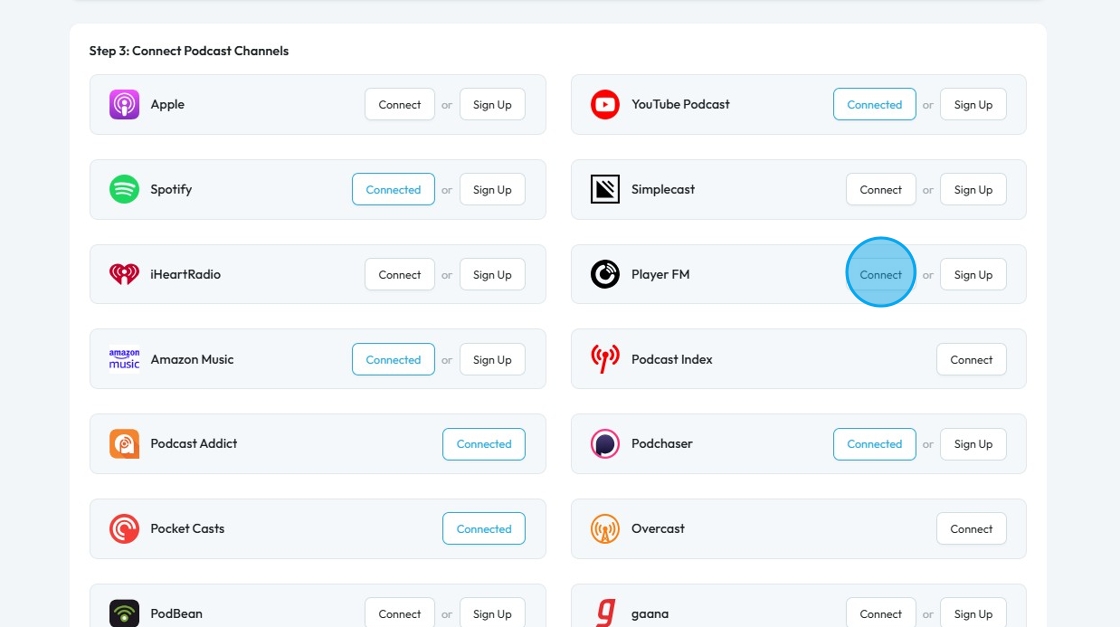Click the Amazon Music logo
1120x627 pixels.
click(124, 359)
